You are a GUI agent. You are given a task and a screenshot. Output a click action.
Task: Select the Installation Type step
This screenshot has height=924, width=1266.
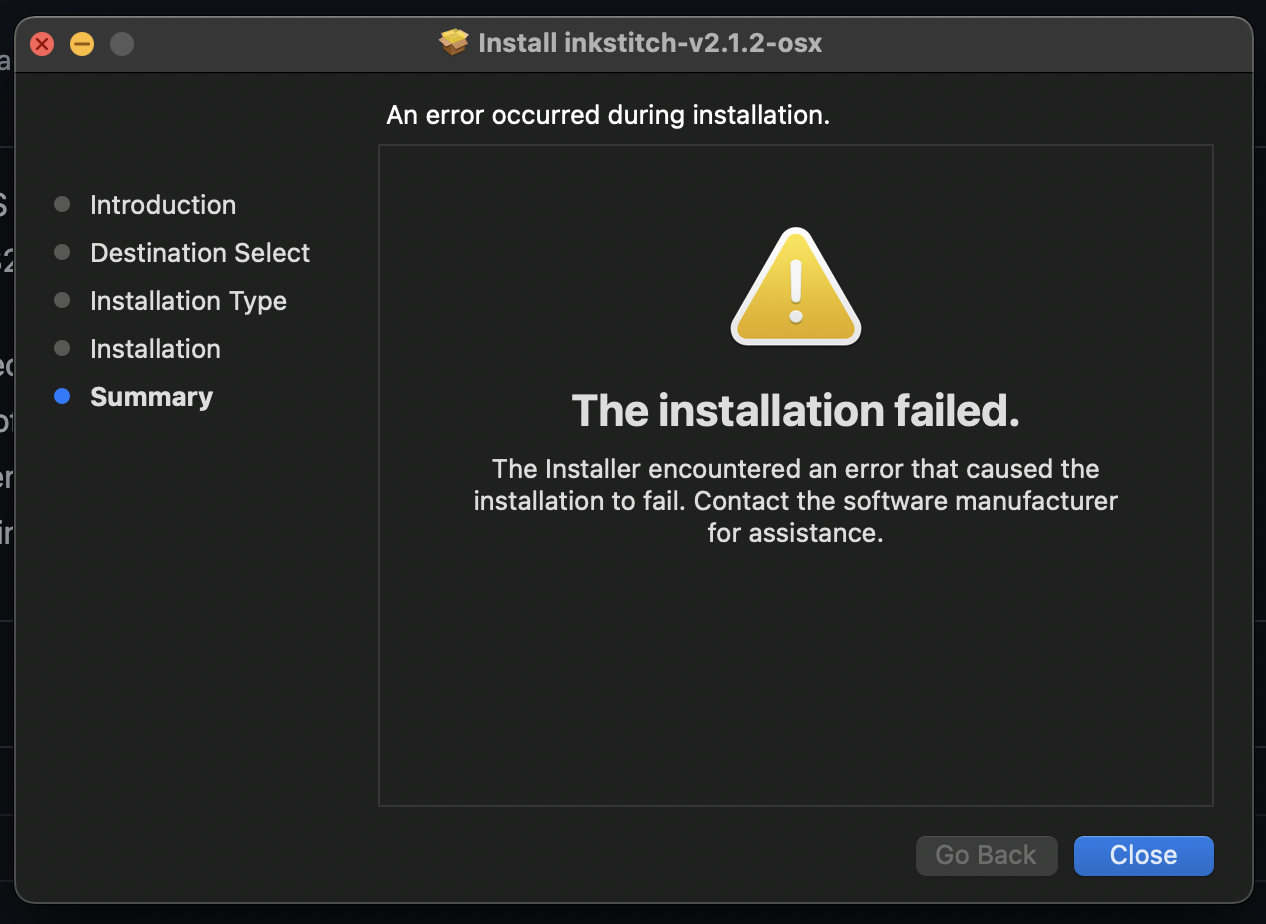(x=188, y=300)
